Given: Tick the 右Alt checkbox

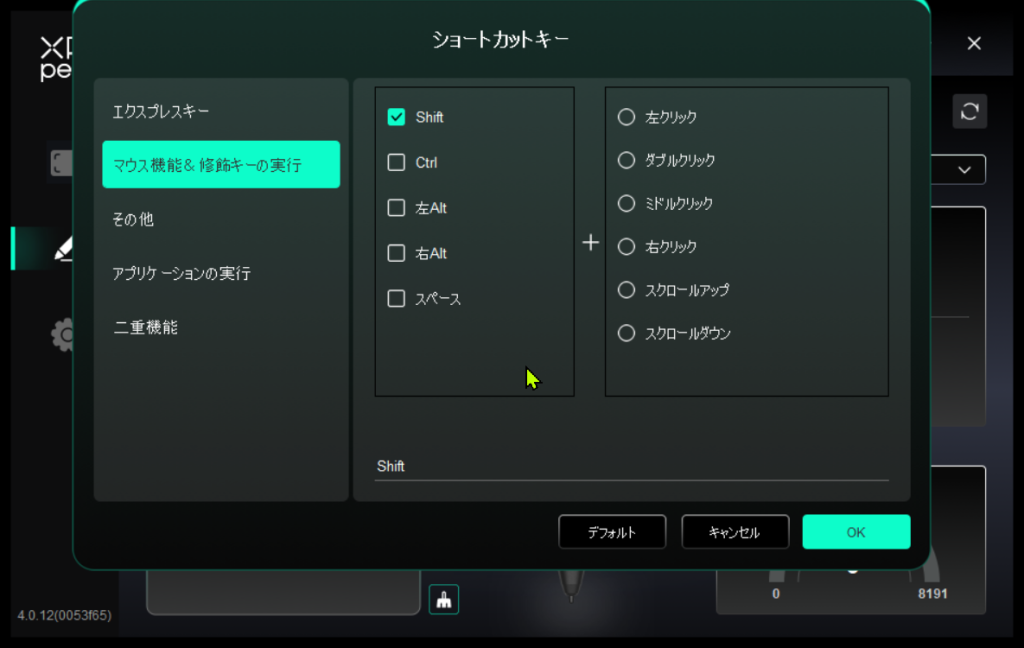Looking at the screenshot, I should (396, 253).
